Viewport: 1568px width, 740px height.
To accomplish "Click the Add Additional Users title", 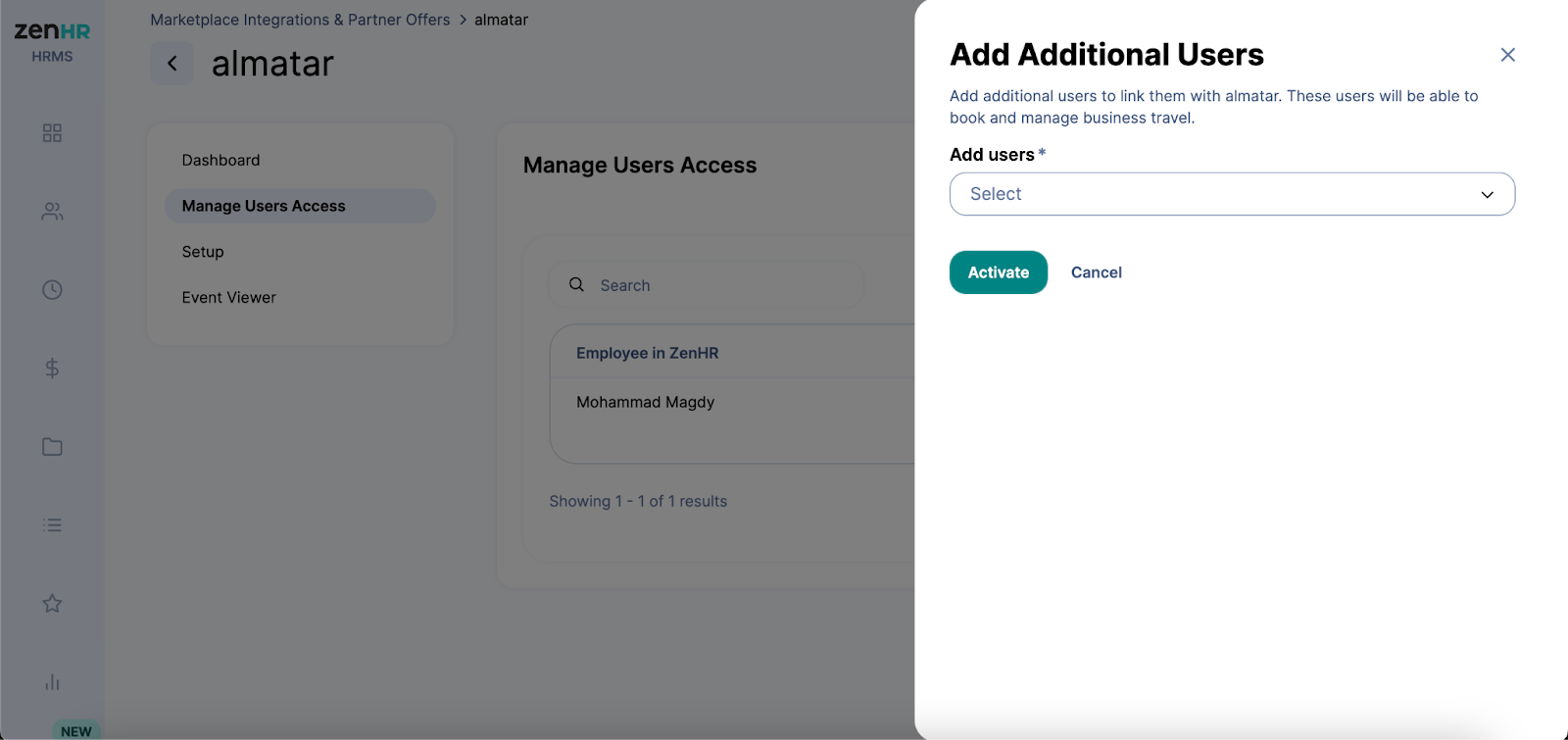I will [x=1106, y=55].
